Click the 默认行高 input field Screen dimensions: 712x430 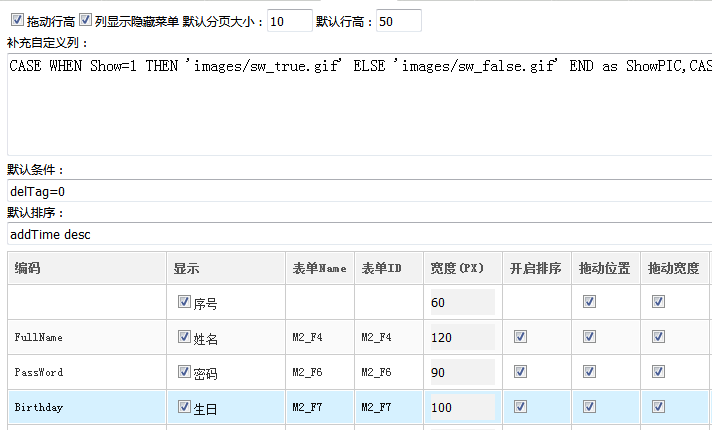[x=398, y=21]
